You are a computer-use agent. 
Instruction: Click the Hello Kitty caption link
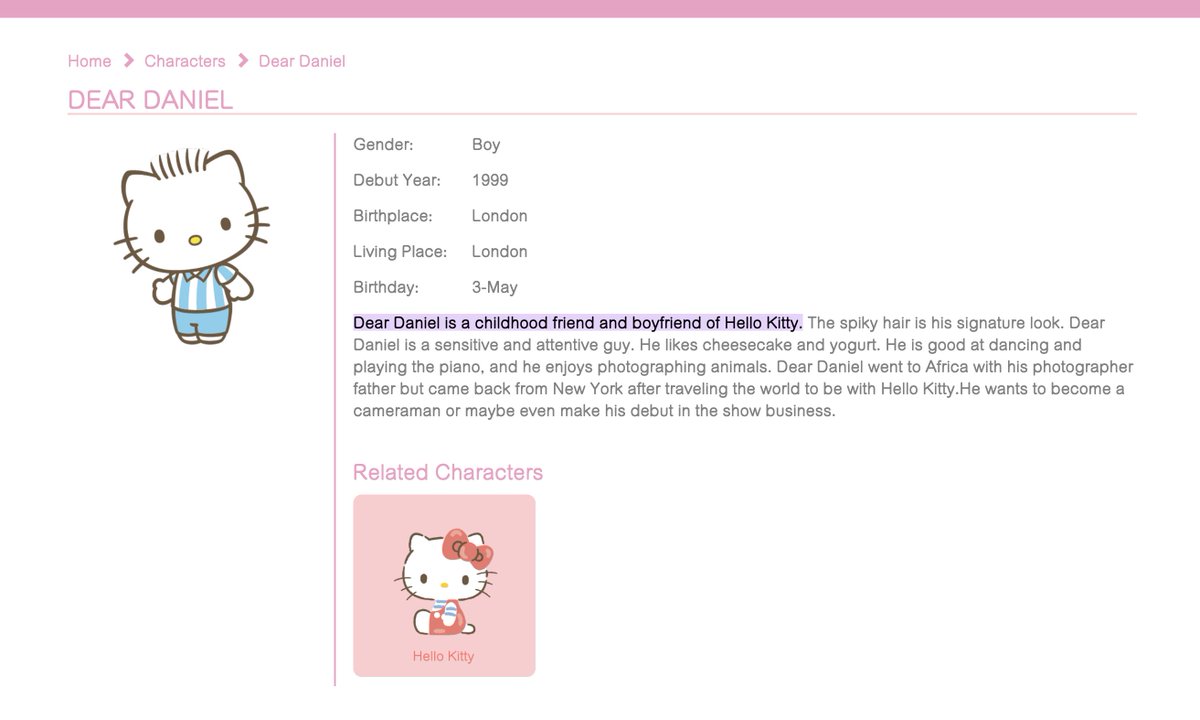pyautogui.click(x=443, y=657)
